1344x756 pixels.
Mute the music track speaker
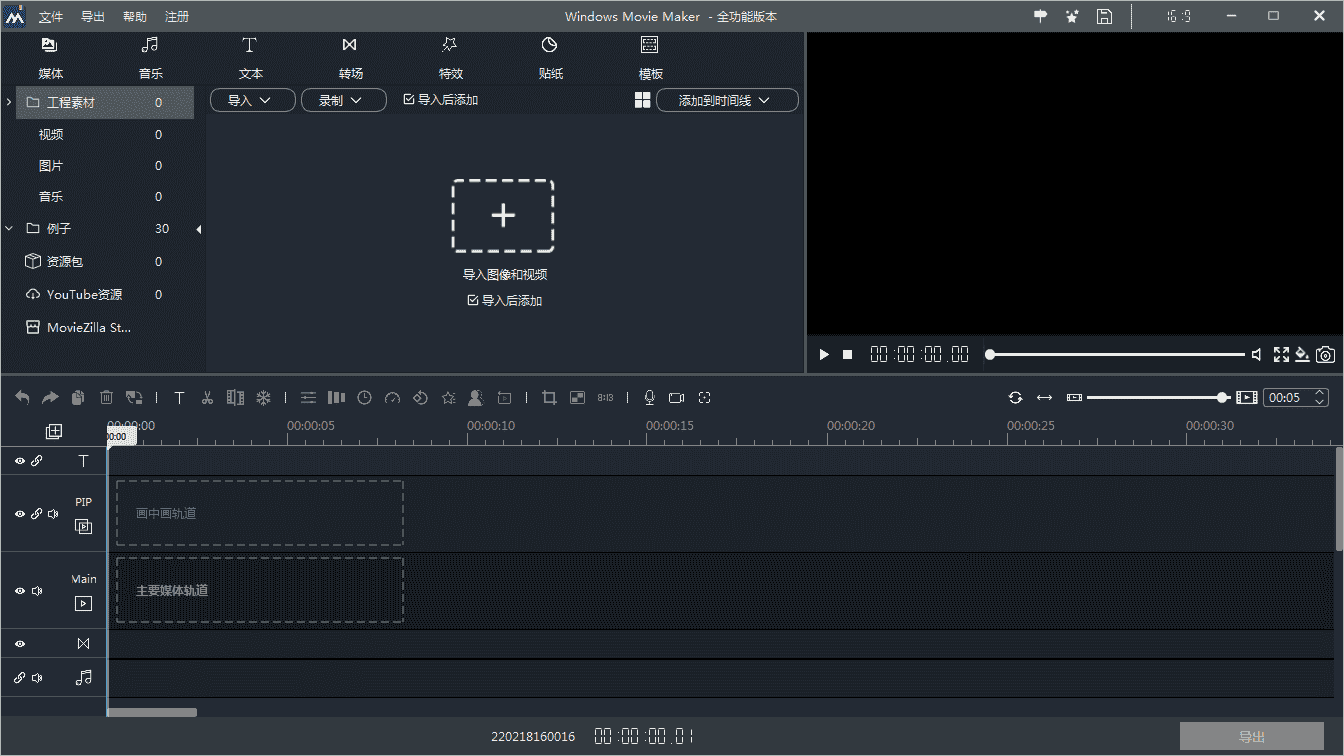tap(37, 678)
